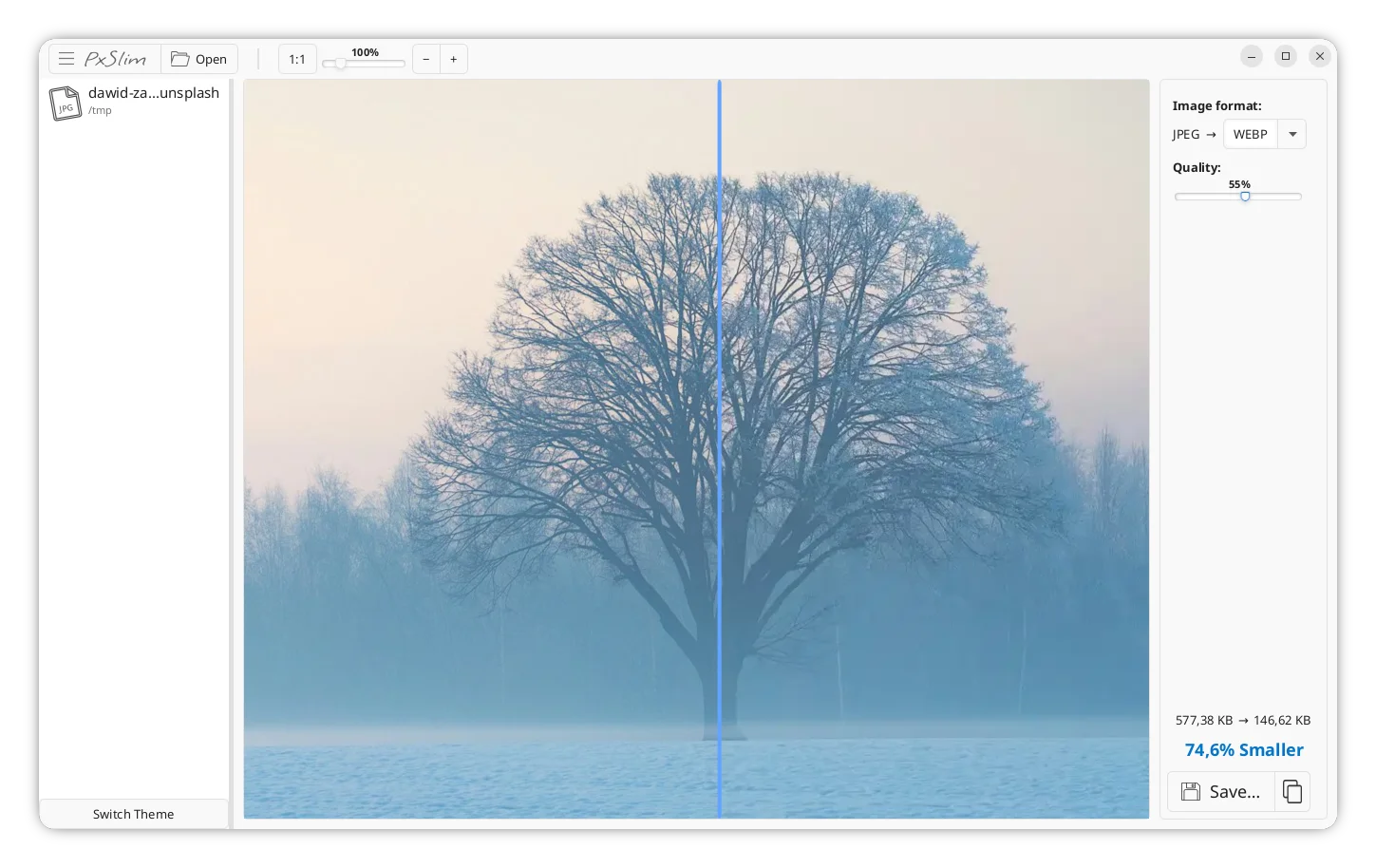This screenshot has height=868, width=1376.
Task: Click the Quality slider handle at 55%
Action: click(1245, 197)
